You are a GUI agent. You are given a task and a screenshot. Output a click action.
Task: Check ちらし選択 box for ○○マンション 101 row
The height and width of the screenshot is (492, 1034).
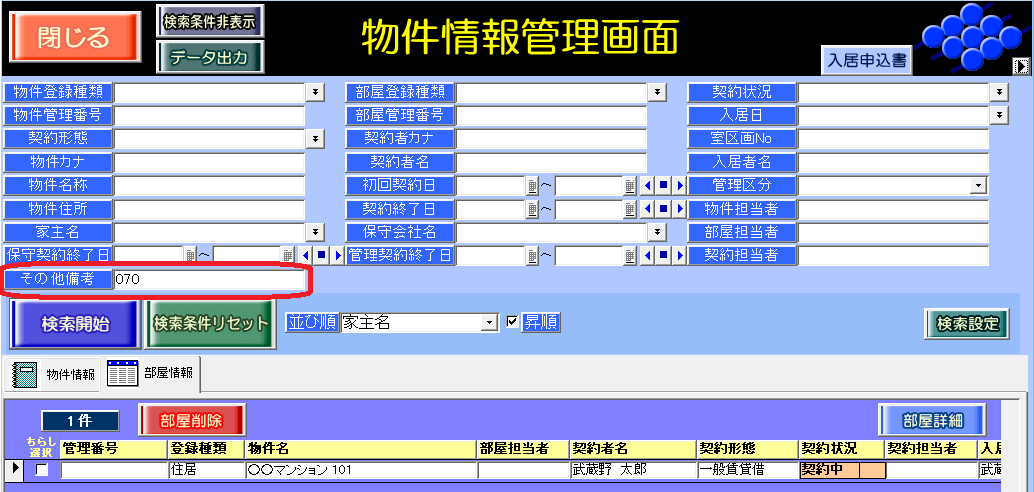tap(42, 470)
